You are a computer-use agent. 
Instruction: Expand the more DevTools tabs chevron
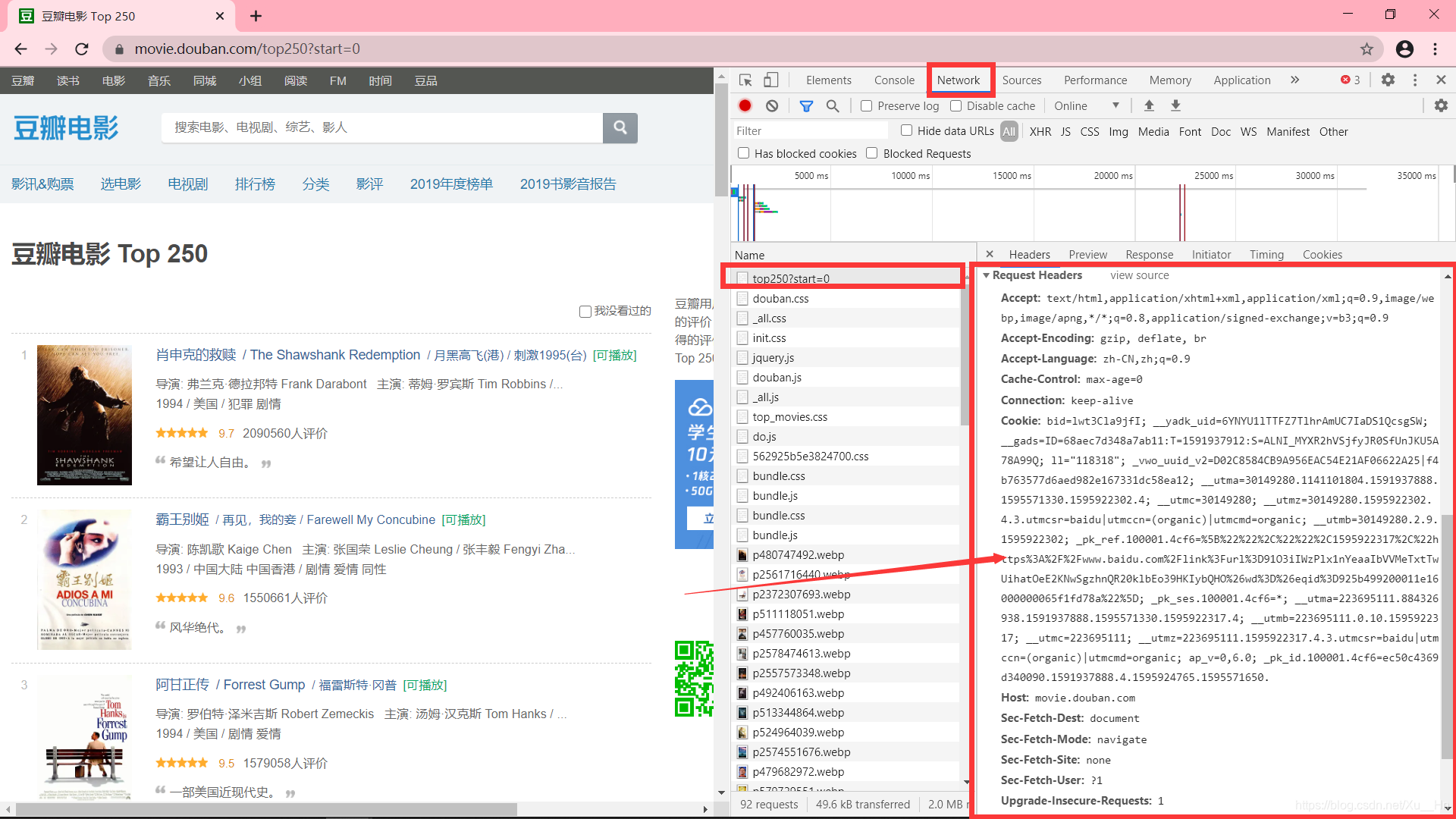(x=1294, y=80)
